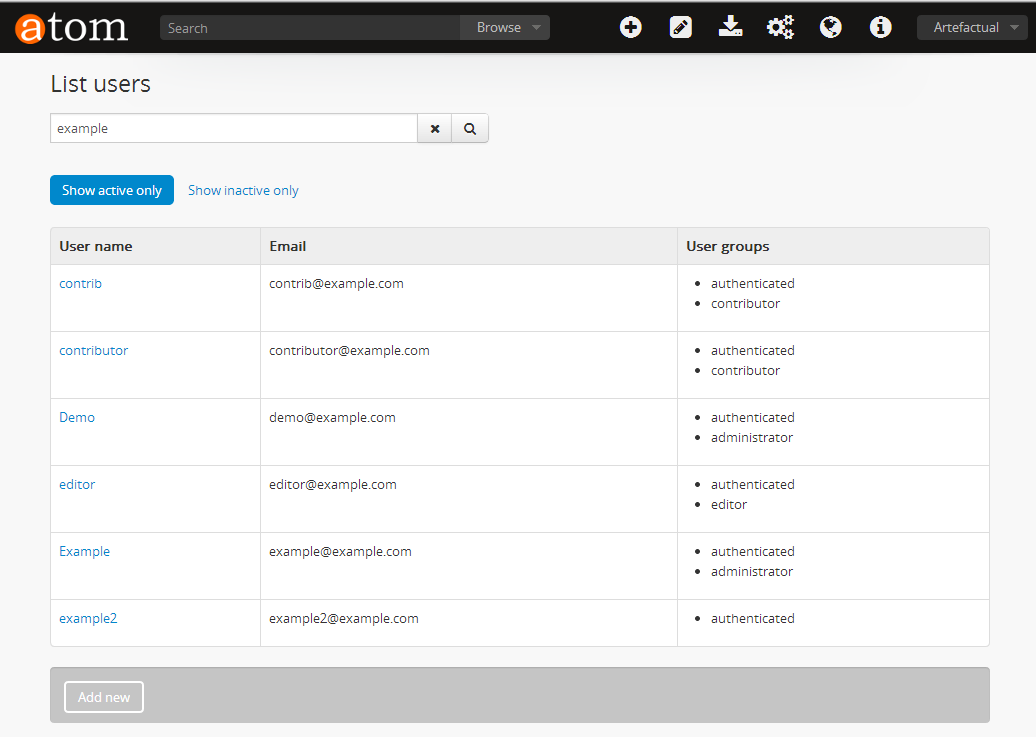Click the Add new button

click(x=104, y=697)
